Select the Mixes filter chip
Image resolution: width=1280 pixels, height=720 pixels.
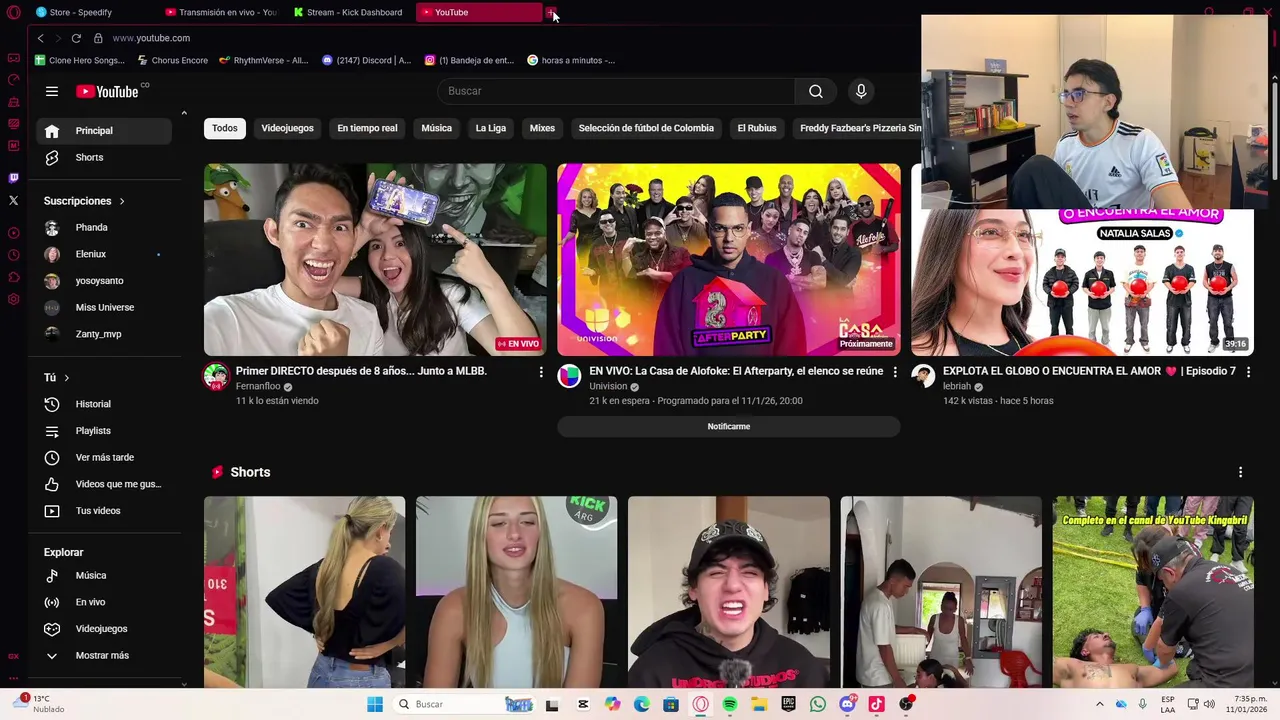click(x=542, y=128)
